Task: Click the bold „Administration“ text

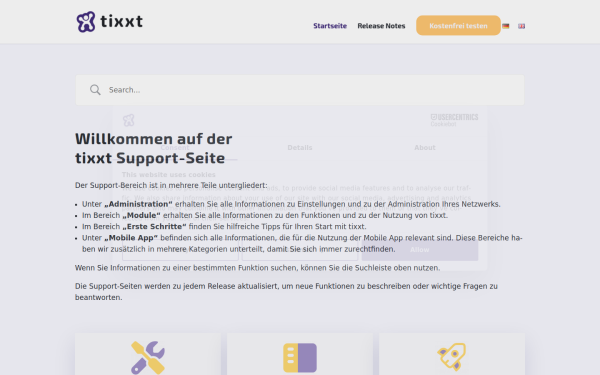Action: pos(138,204)
